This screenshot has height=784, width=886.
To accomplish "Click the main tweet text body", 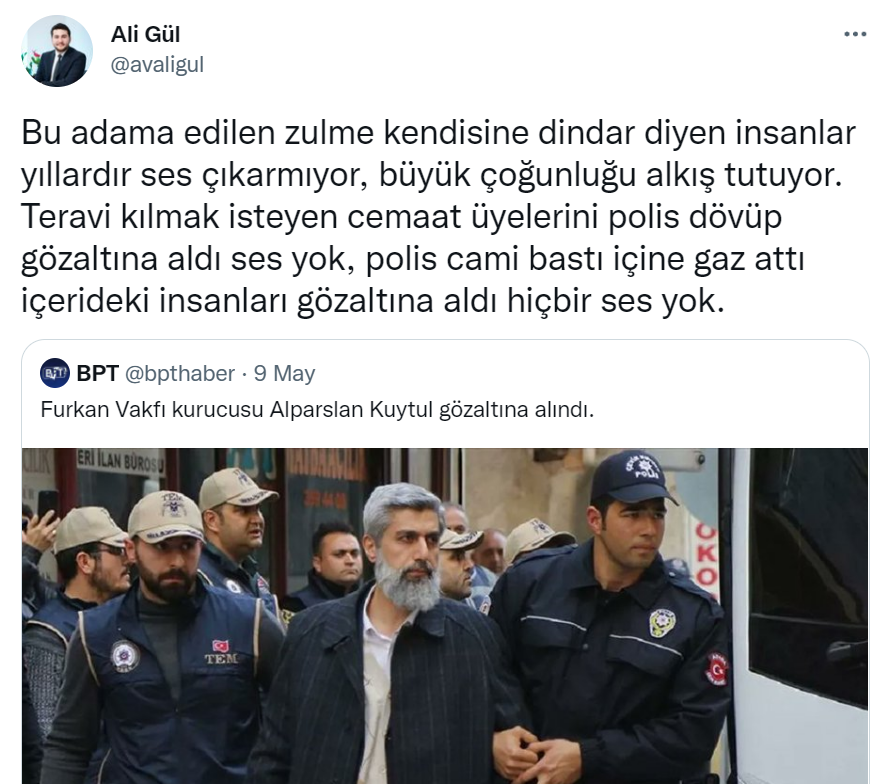I will pos(438,216).
